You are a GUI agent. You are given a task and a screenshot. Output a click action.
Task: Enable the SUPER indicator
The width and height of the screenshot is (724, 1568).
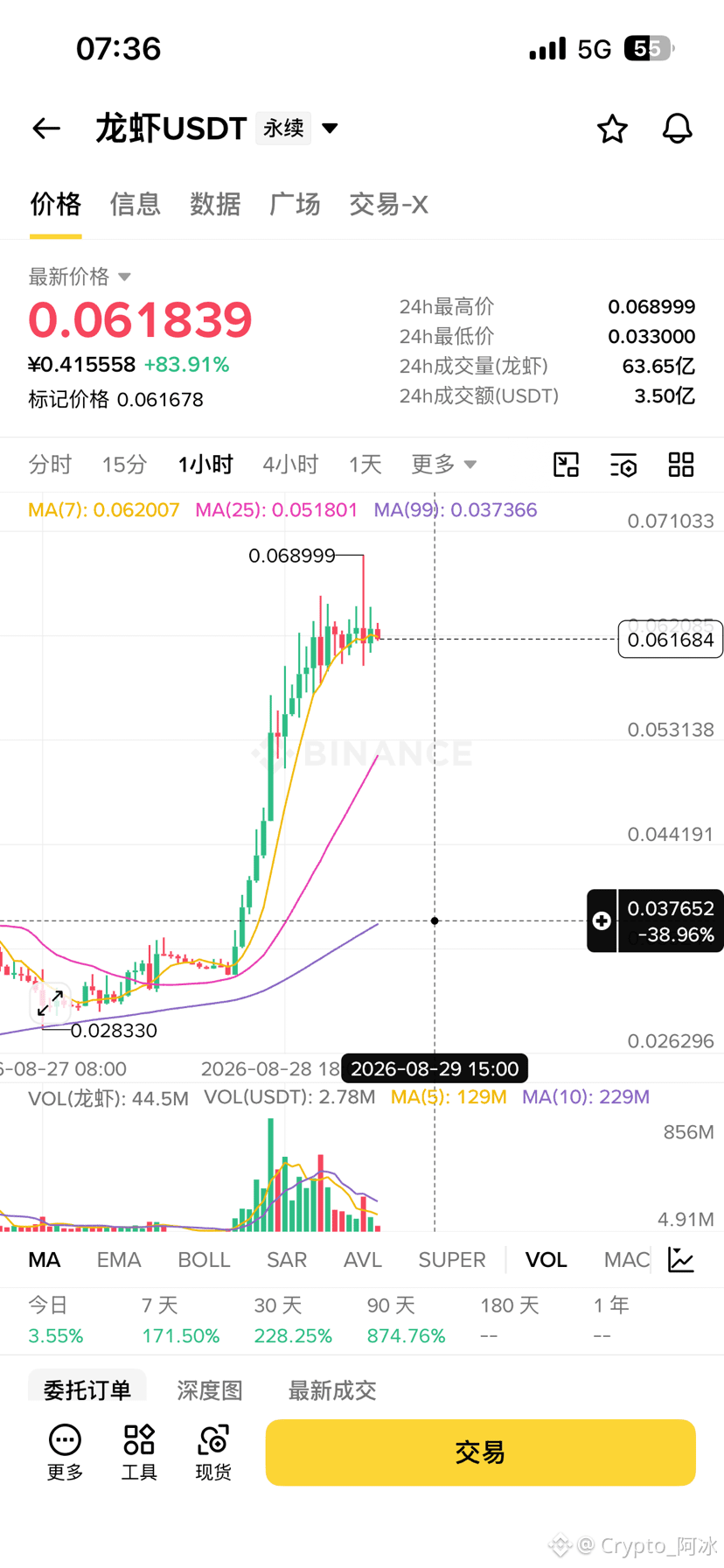(x=452, y=1259)
